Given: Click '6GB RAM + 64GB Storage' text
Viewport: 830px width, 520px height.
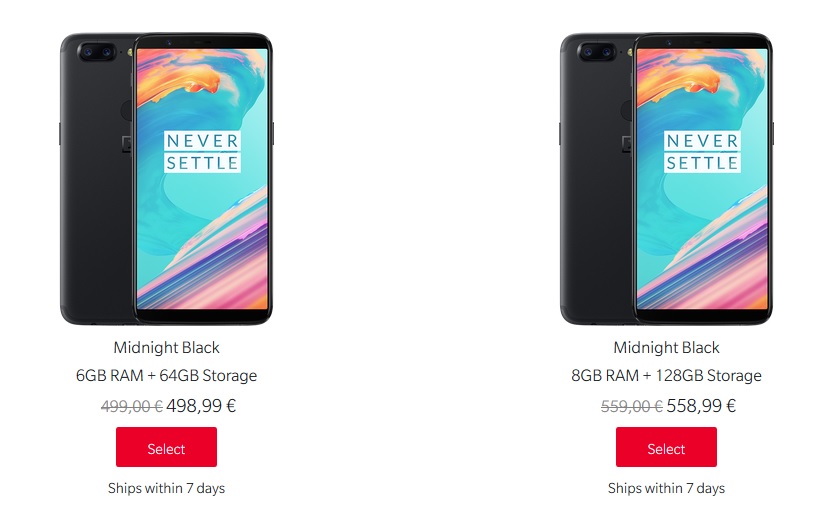Looking at the screenshot, I should 166,375.
